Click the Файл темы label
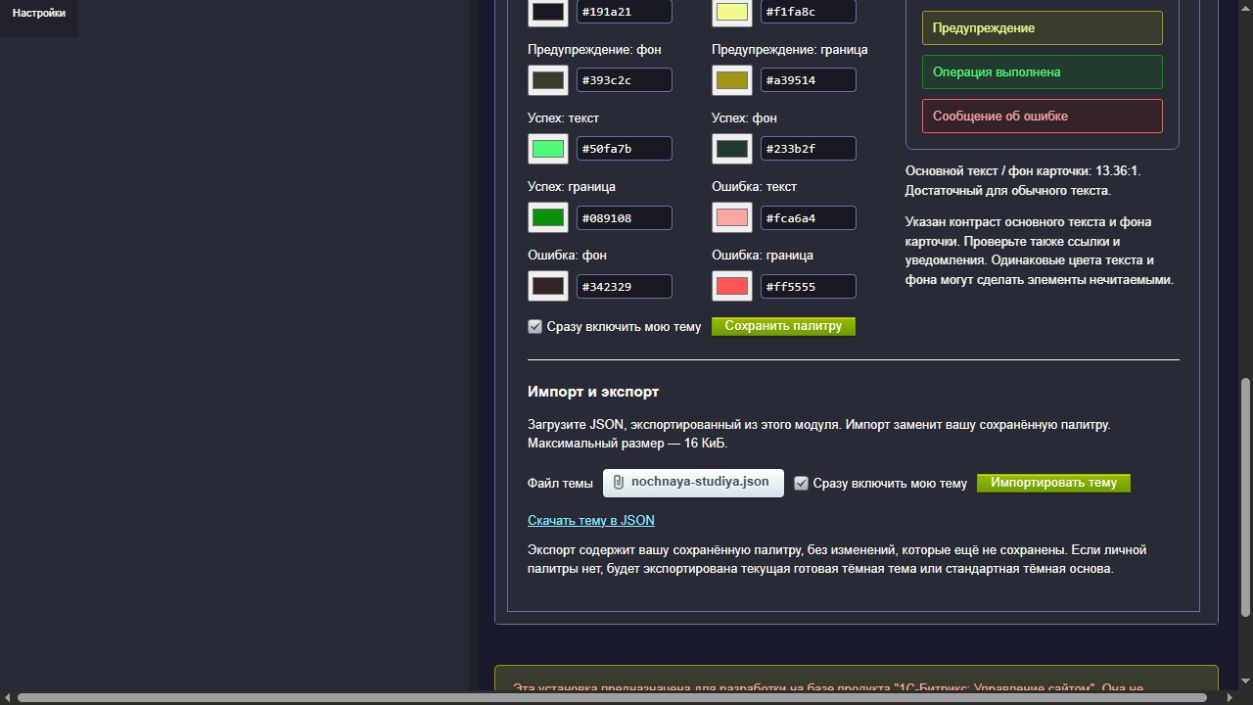This screenshot has height=705, width=1253. coord(560,483)
